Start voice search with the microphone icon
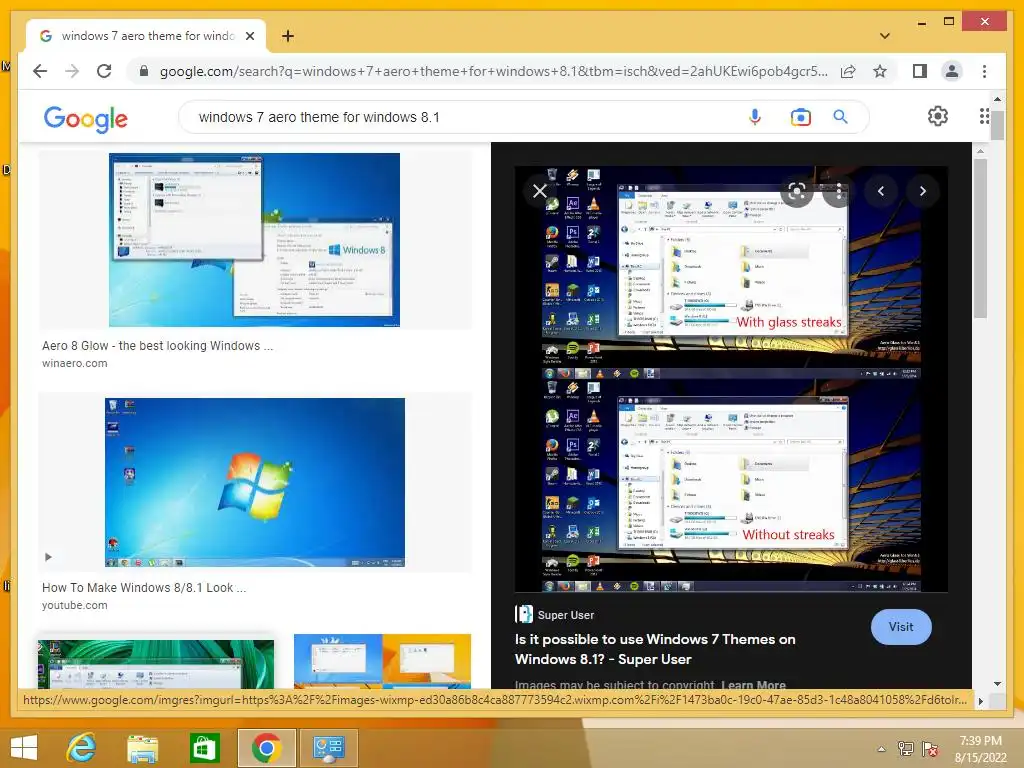 tap(755, 117)
